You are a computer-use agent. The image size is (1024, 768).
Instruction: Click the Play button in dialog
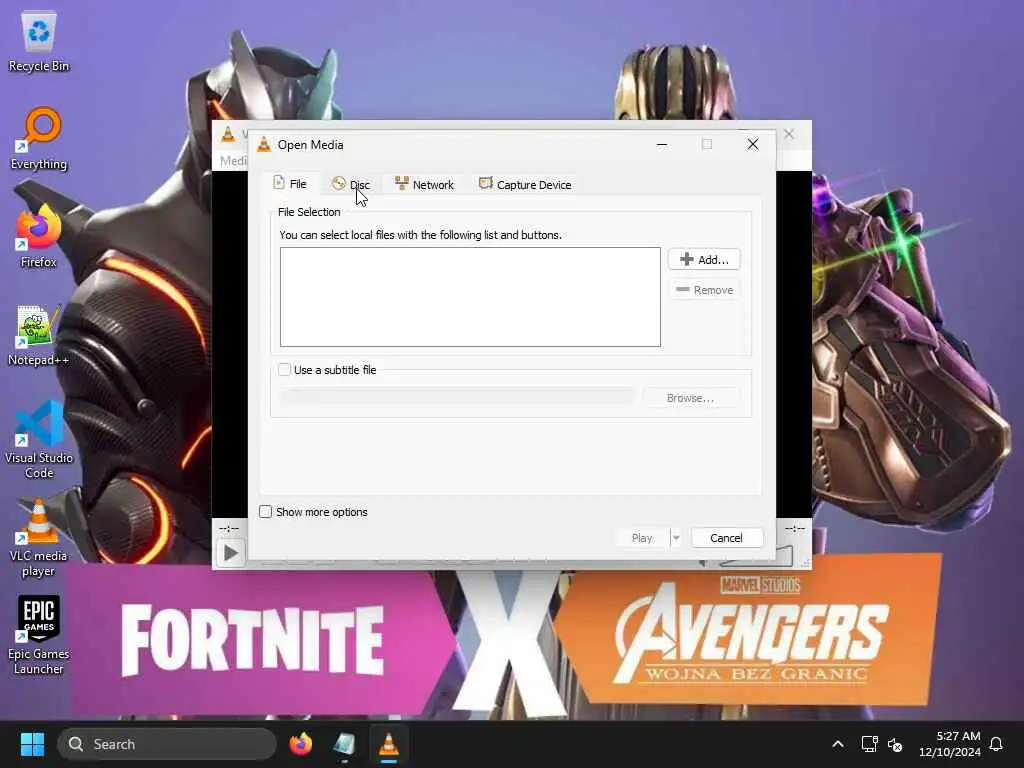643,537
